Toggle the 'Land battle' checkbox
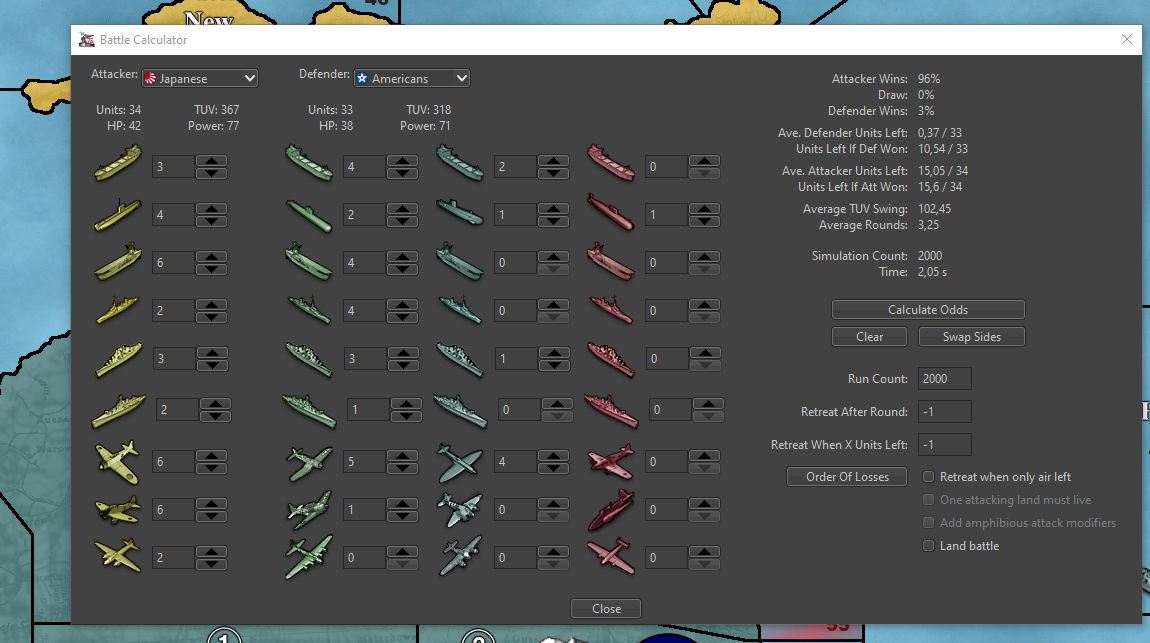Screen dimensions: 1150x643 click(x=928, y=546)
